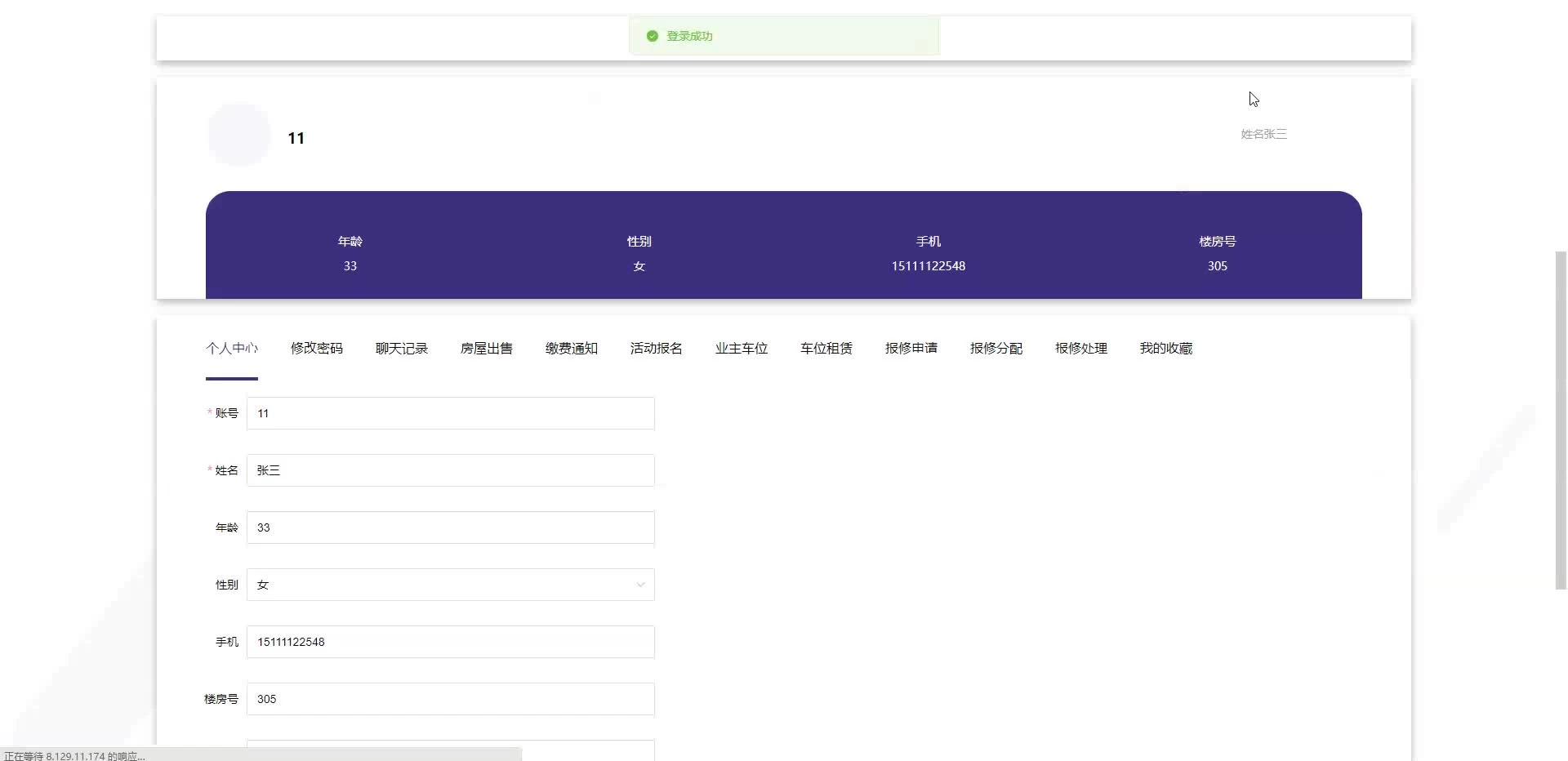Click the 楼房号 input field
This screenshot has height=761, width=1568.
[x=451, y=699]
